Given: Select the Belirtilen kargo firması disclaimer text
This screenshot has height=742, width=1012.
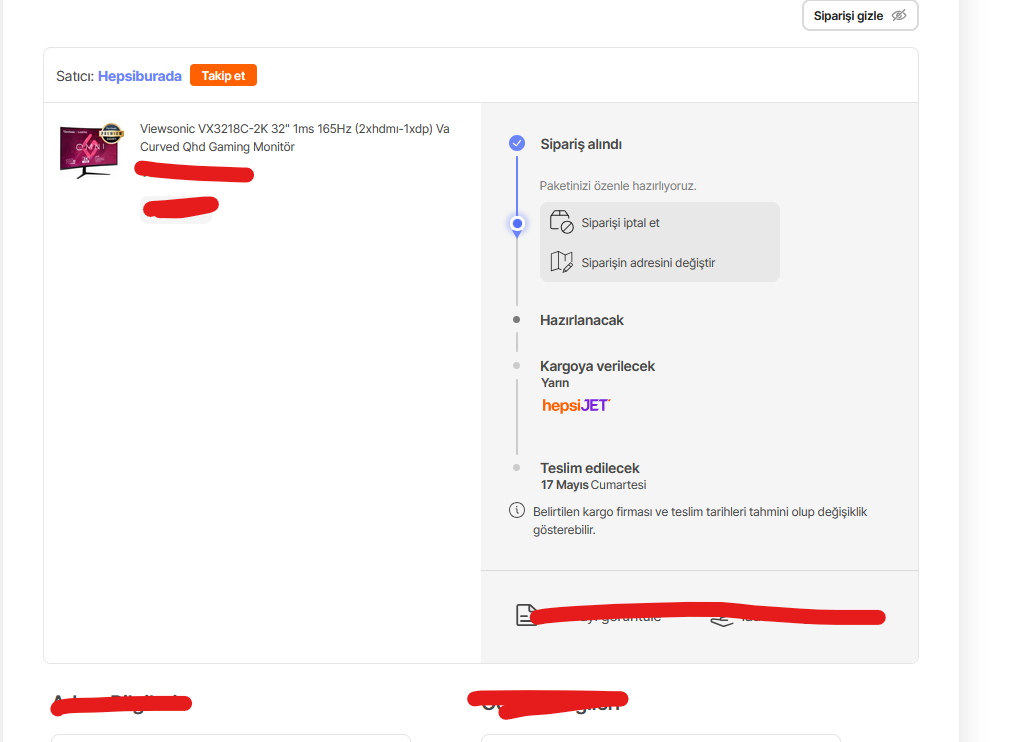Looking at the screenshot, I should tap(700, 521).
